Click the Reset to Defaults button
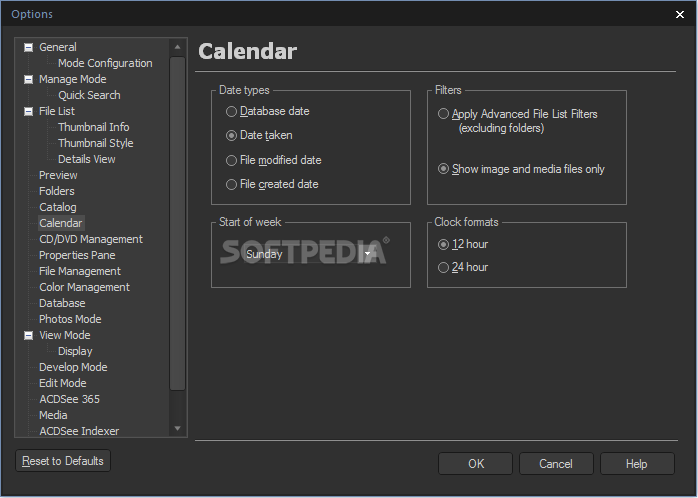This screenshot has height=498, width=698. (x=63, y=461)
